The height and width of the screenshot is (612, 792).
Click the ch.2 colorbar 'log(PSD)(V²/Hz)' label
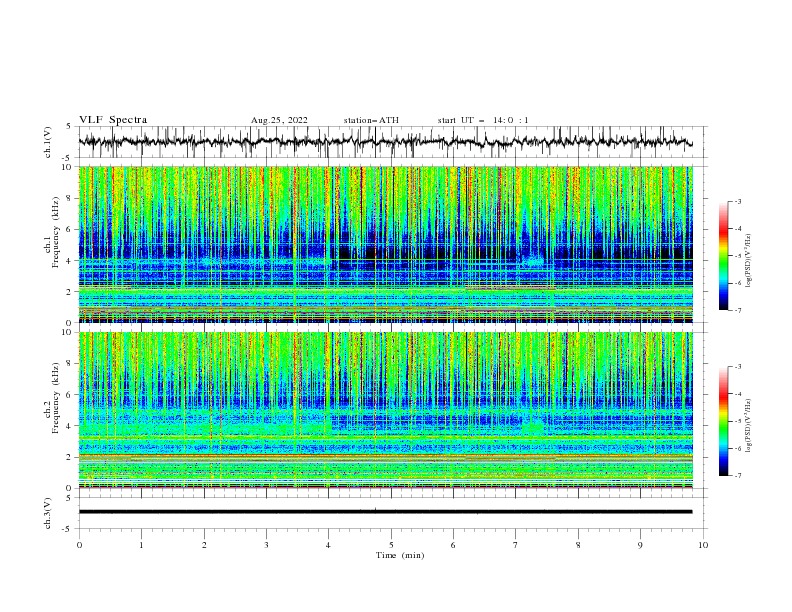(749, 425)
